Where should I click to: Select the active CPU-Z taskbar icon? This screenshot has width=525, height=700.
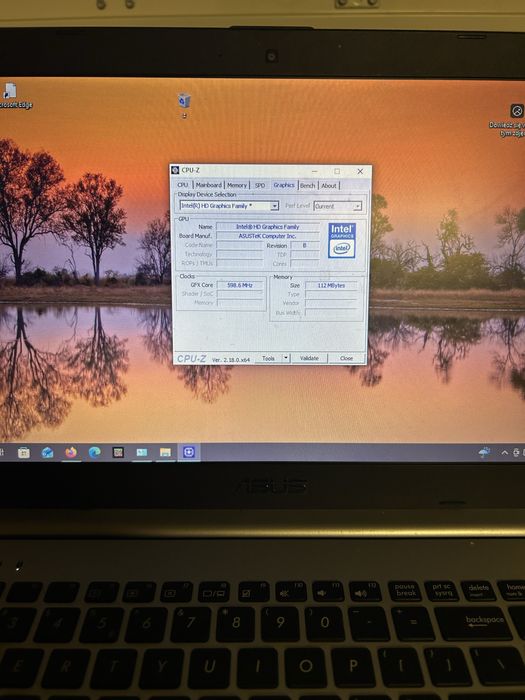189,452
